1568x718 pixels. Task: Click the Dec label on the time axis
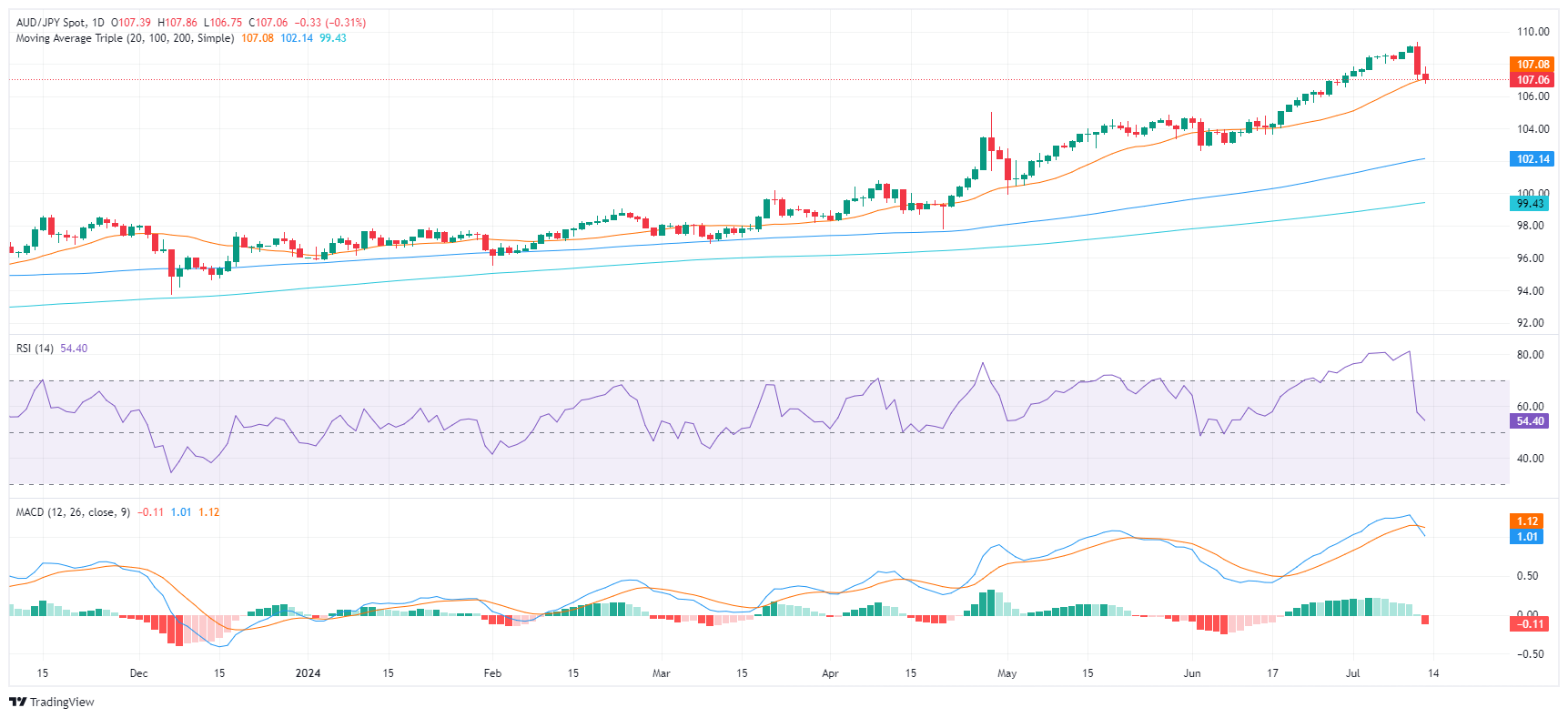pyautogui.click(x=138, y=673)
